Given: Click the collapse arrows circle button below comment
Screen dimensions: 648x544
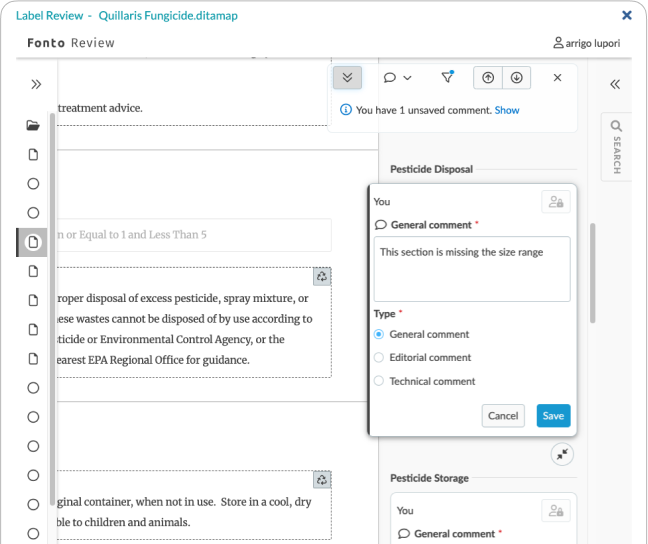Looking at the screenshot, I should tap(562, 454).
